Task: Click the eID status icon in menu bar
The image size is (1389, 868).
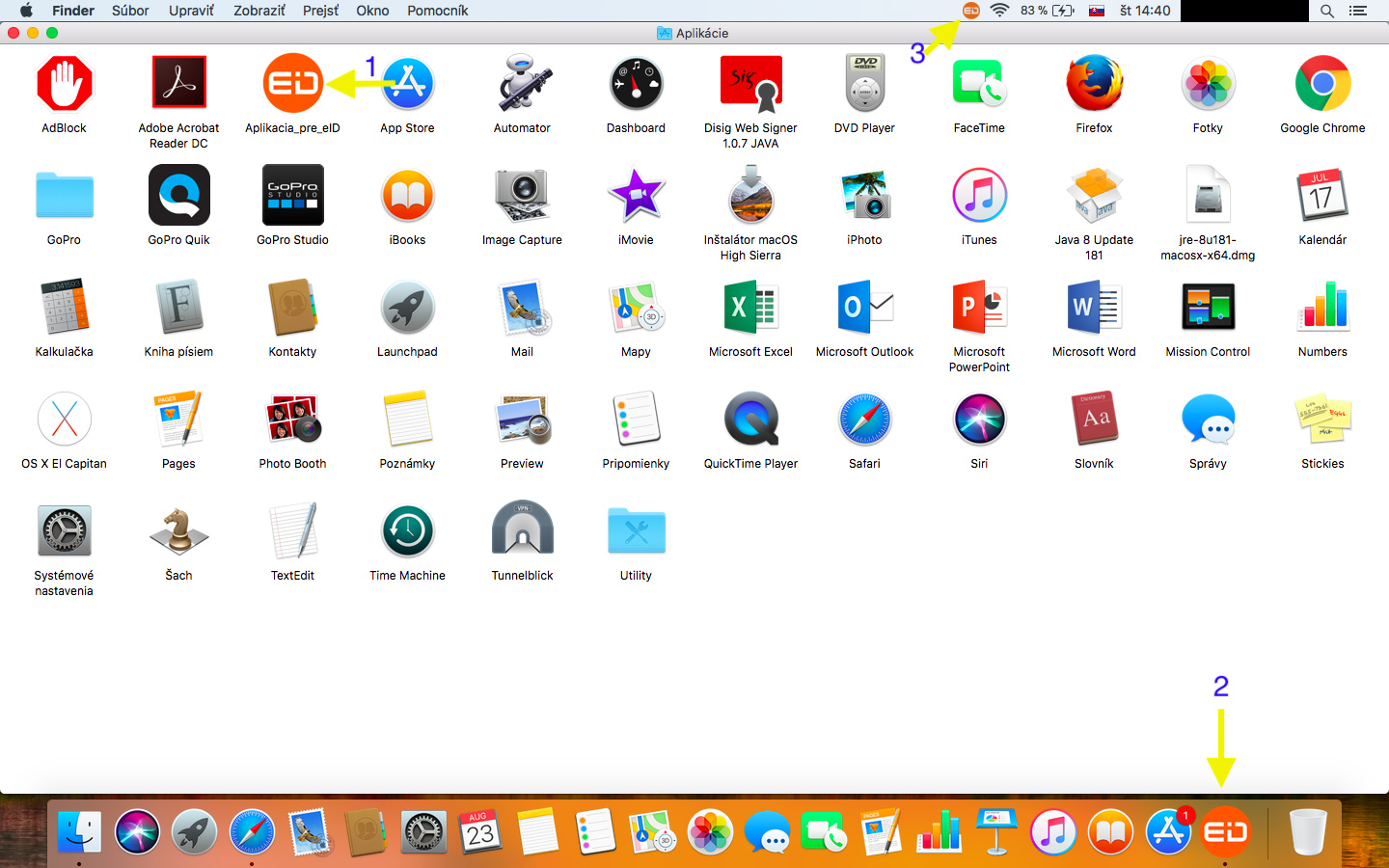Action: click(x=970, y=11)
